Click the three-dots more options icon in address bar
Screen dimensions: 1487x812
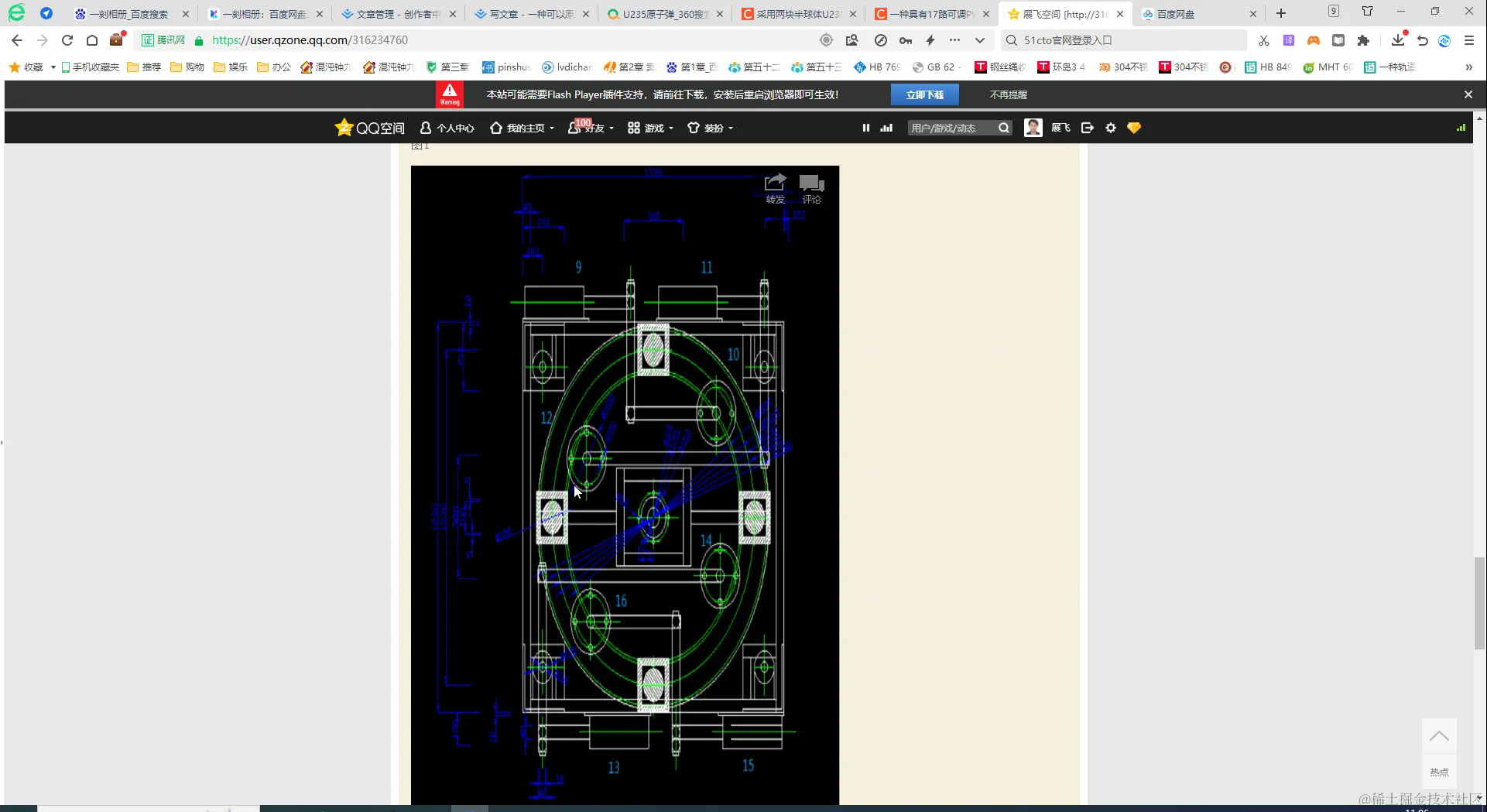tap(954, 40)
